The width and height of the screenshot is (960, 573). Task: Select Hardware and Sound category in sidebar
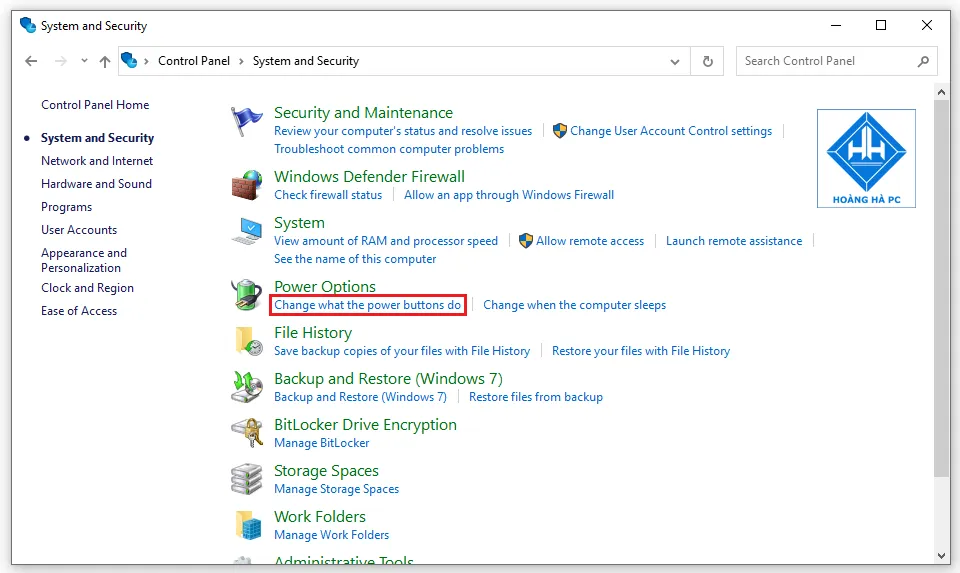point(96,184)
